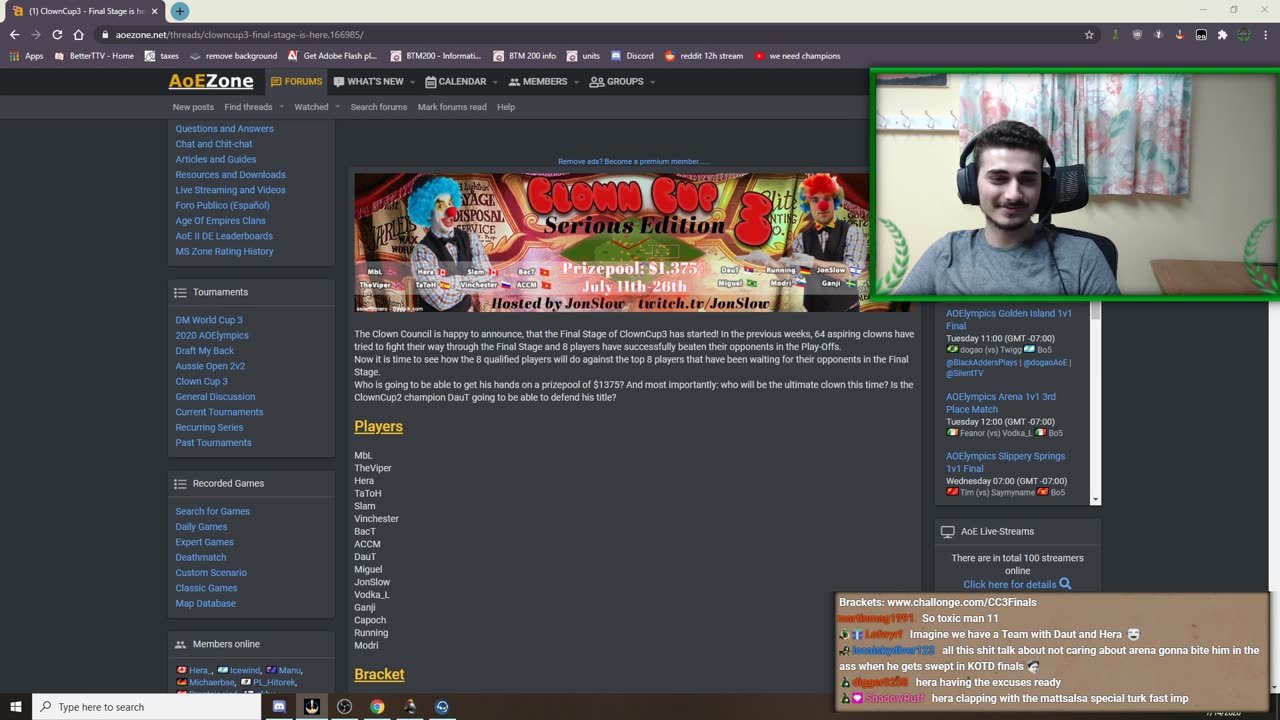The image size is (1280, 720).
Task: Open Map Database link
Action: 205,603
